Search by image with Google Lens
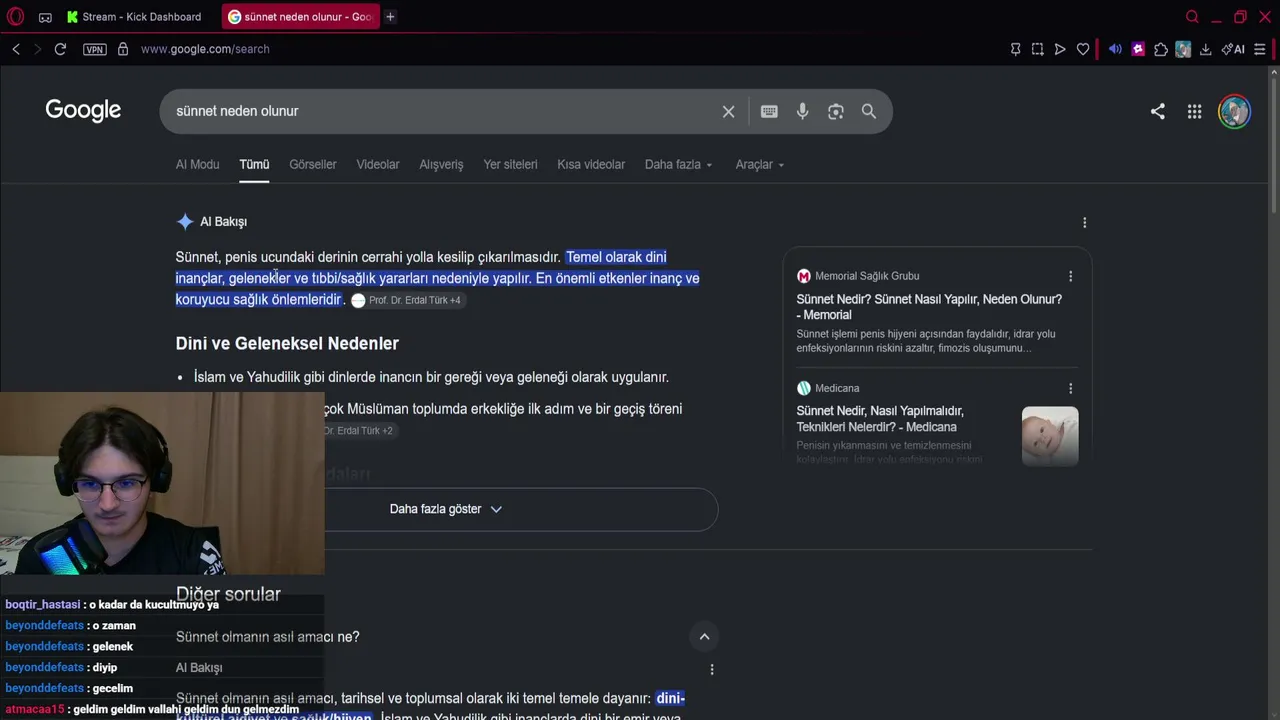The height and width of the screenshot is (720, 1280). (836, 111)
